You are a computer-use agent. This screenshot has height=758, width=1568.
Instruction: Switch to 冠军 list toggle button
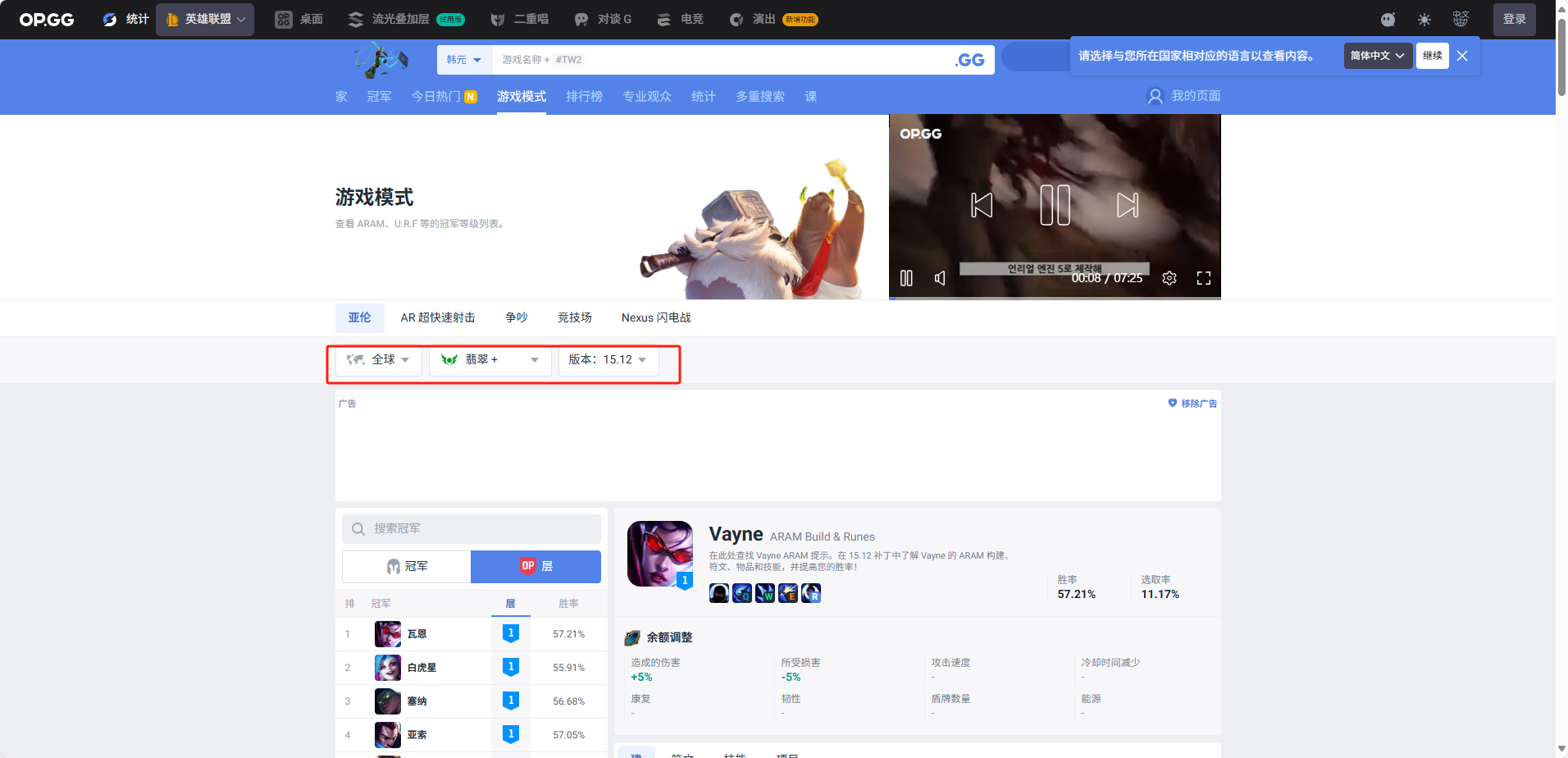(x=406, y=567)
